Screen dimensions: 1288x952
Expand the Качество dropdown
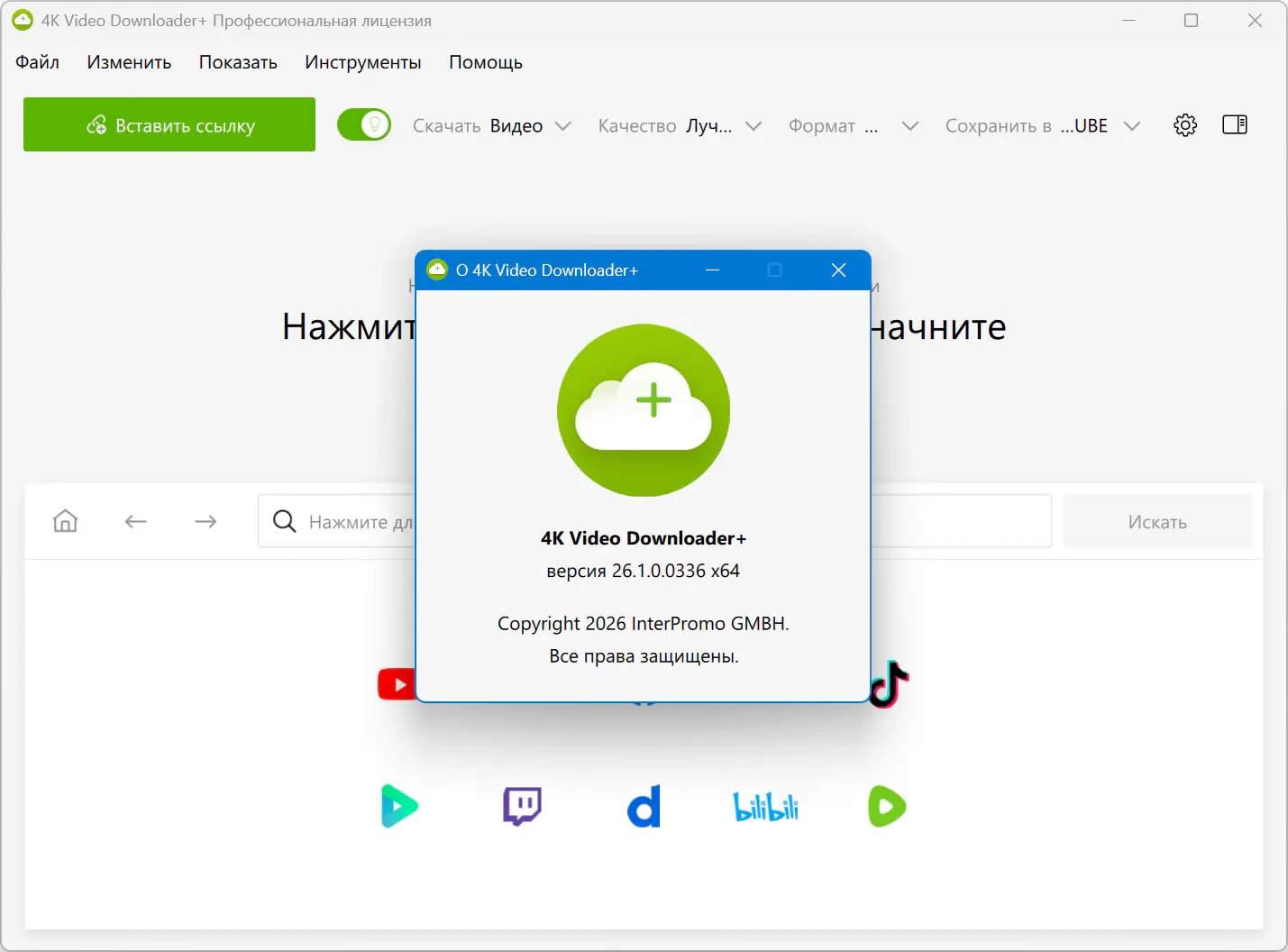click(681, 125)
